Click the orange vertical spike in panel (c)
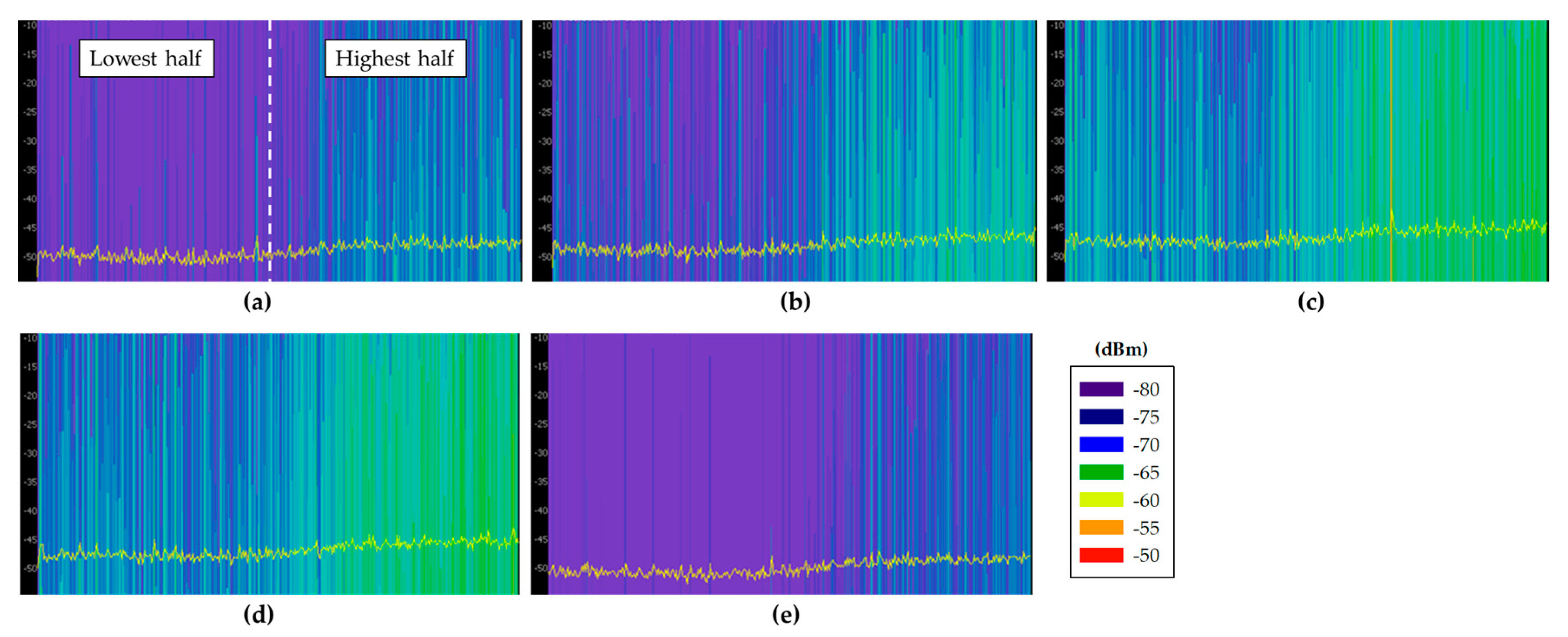Screen dimensions: 1568x637 pyautogui.click(x=1391, y=122)
